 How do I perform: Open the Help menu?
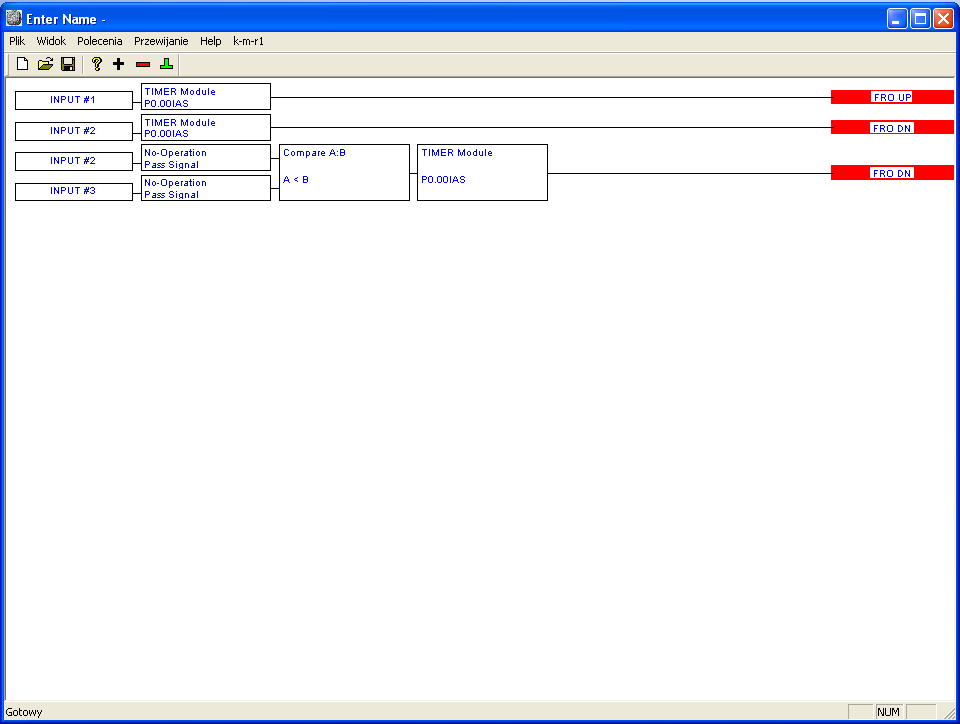[211, 41]
